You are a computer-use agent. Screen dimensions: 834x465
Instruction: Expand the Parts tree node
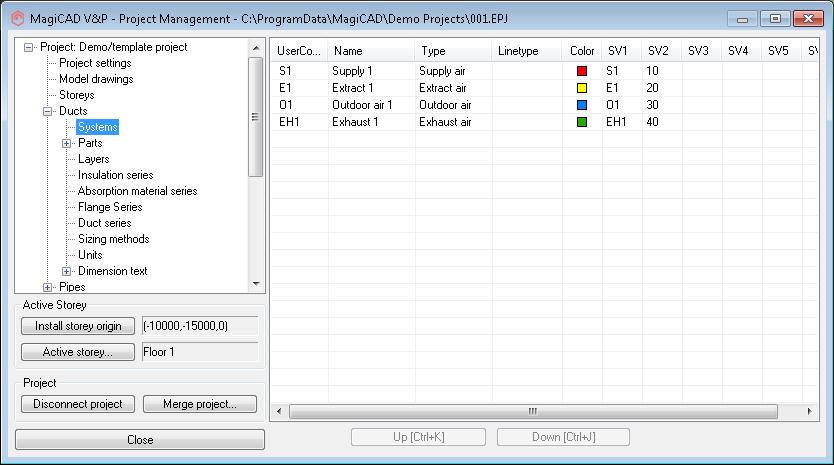[x=66, y=143]
